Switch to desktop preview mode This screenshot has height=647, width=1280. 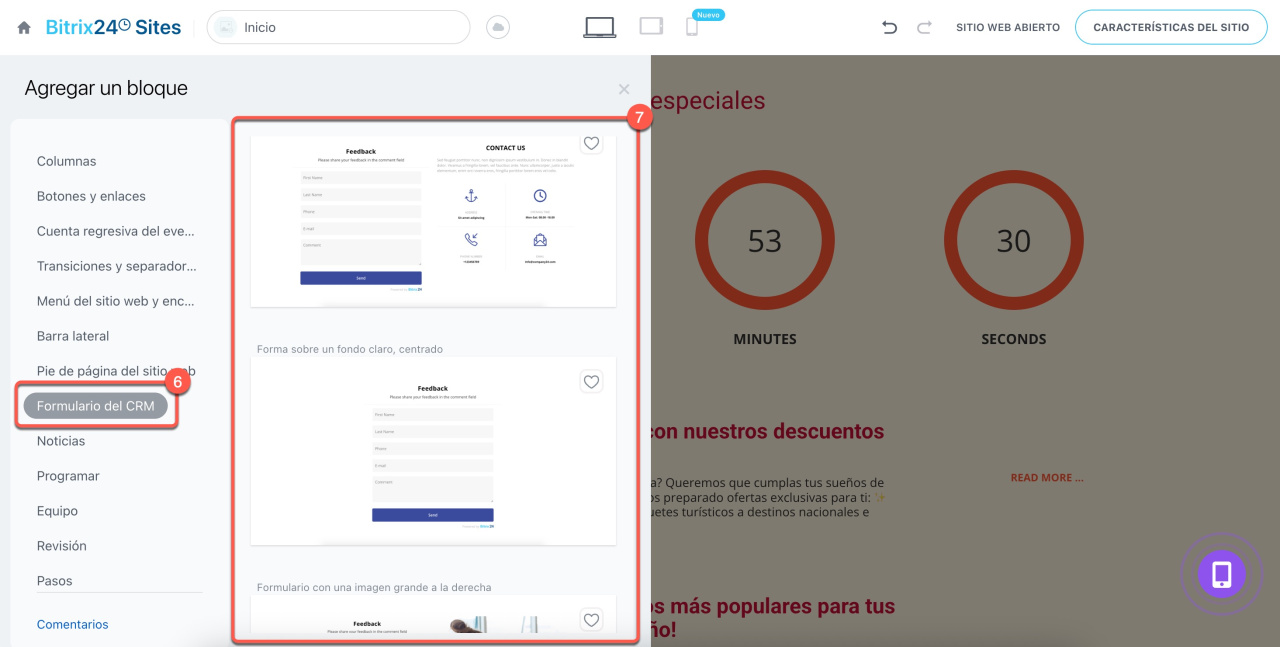coord(599,28)
